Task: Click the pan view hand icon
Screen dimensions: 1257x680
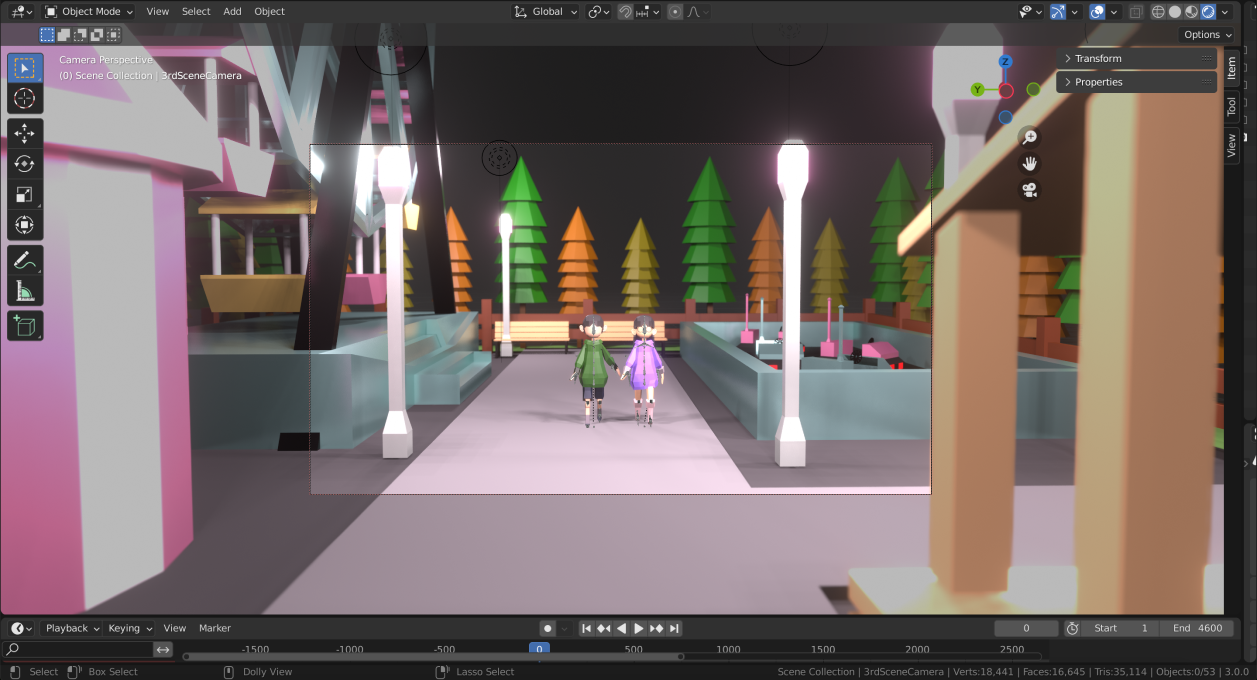Action: pyautogui.click(x=1029, y=163)
